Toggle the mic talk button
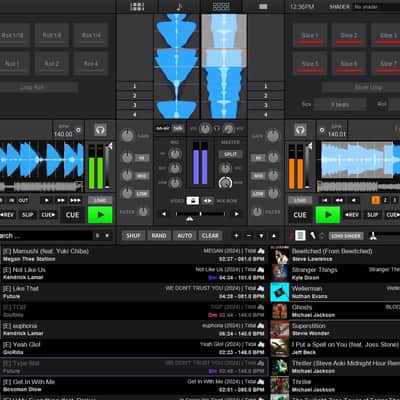This screenshot has width=400, height=400. pyautogui.click(x=178, y=128)
